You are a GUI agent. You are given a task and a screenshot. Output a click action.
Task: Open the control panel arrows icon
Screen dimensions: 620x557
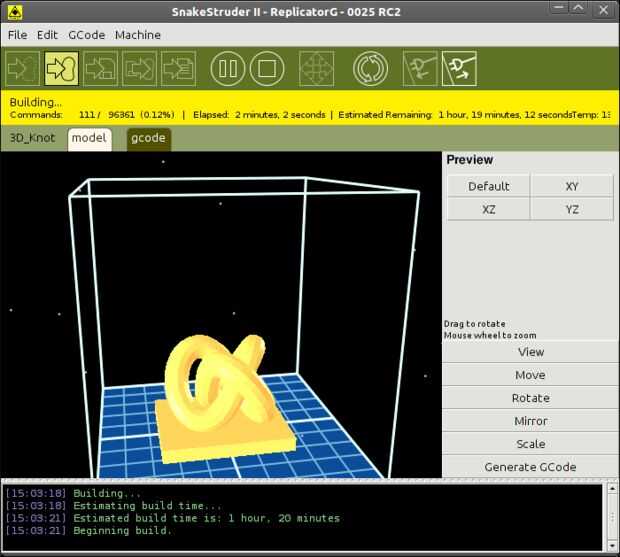[x=317, y=68]
